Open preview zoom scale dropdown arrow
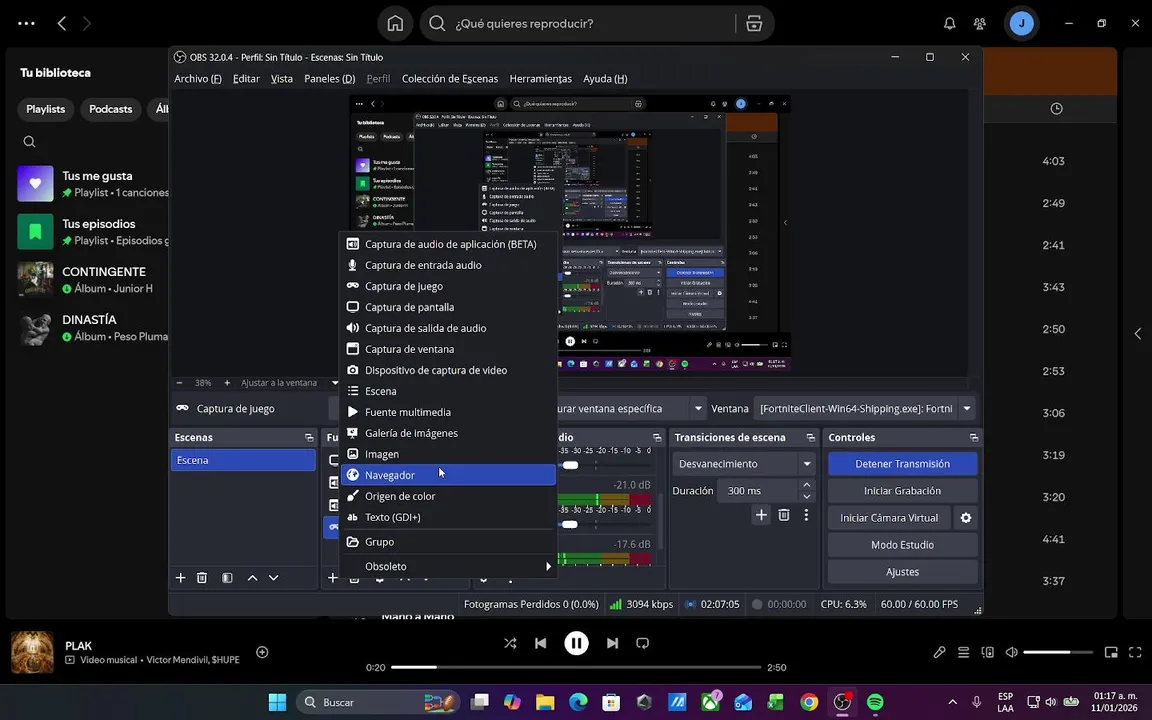This screenshot has width=1152, height=720. (x=335, y=383)
